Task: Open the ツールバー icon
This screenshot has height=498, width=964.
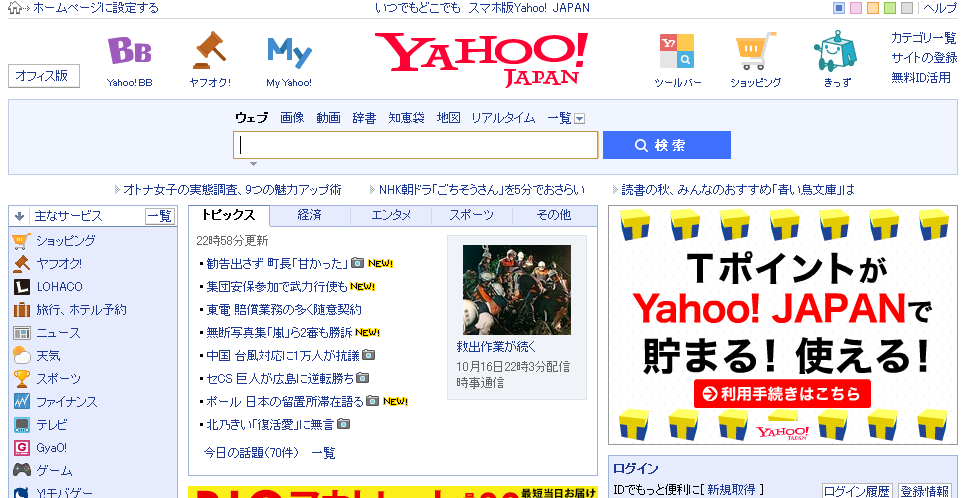Action: click(677, 51)
